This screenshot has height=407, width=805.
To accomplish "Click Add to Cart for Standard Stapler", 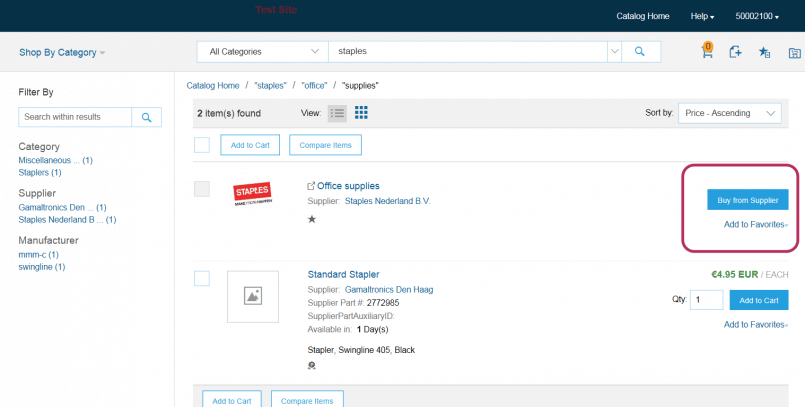I will 759,300.
